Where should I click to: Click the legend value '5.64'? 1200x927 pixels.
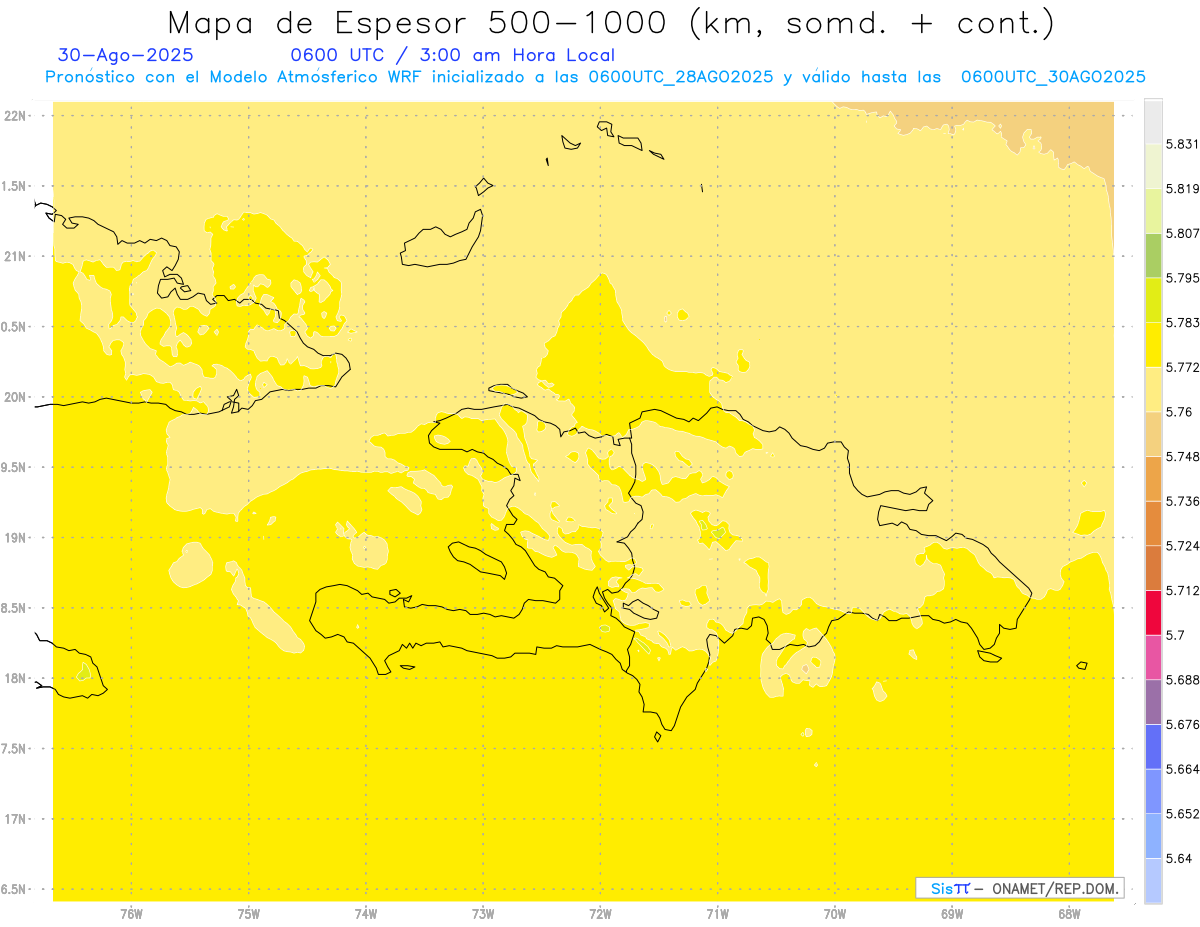click(1179, 859)
